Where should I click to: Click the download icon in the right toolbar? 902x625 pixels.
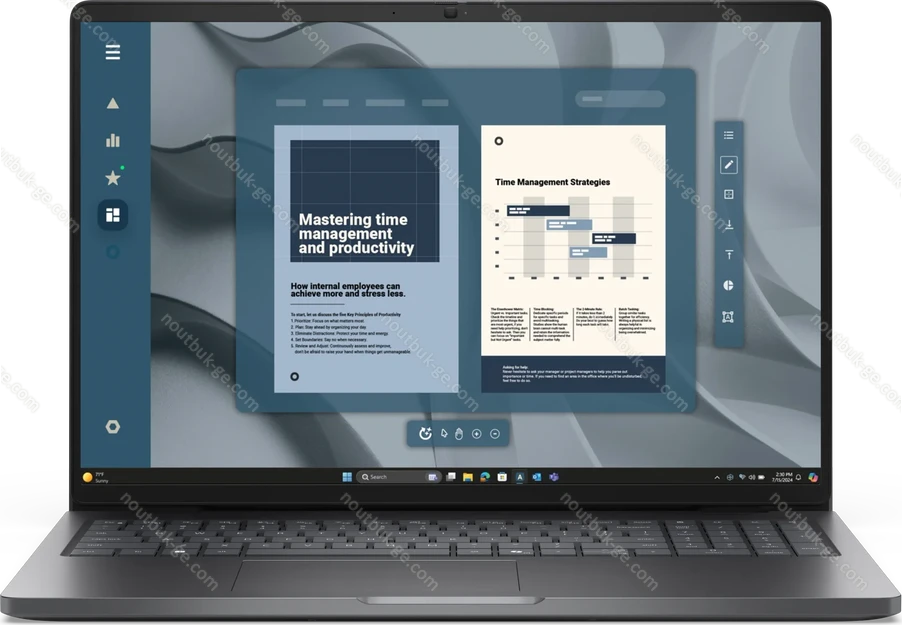pyautogui.click(x=729, y=225)
